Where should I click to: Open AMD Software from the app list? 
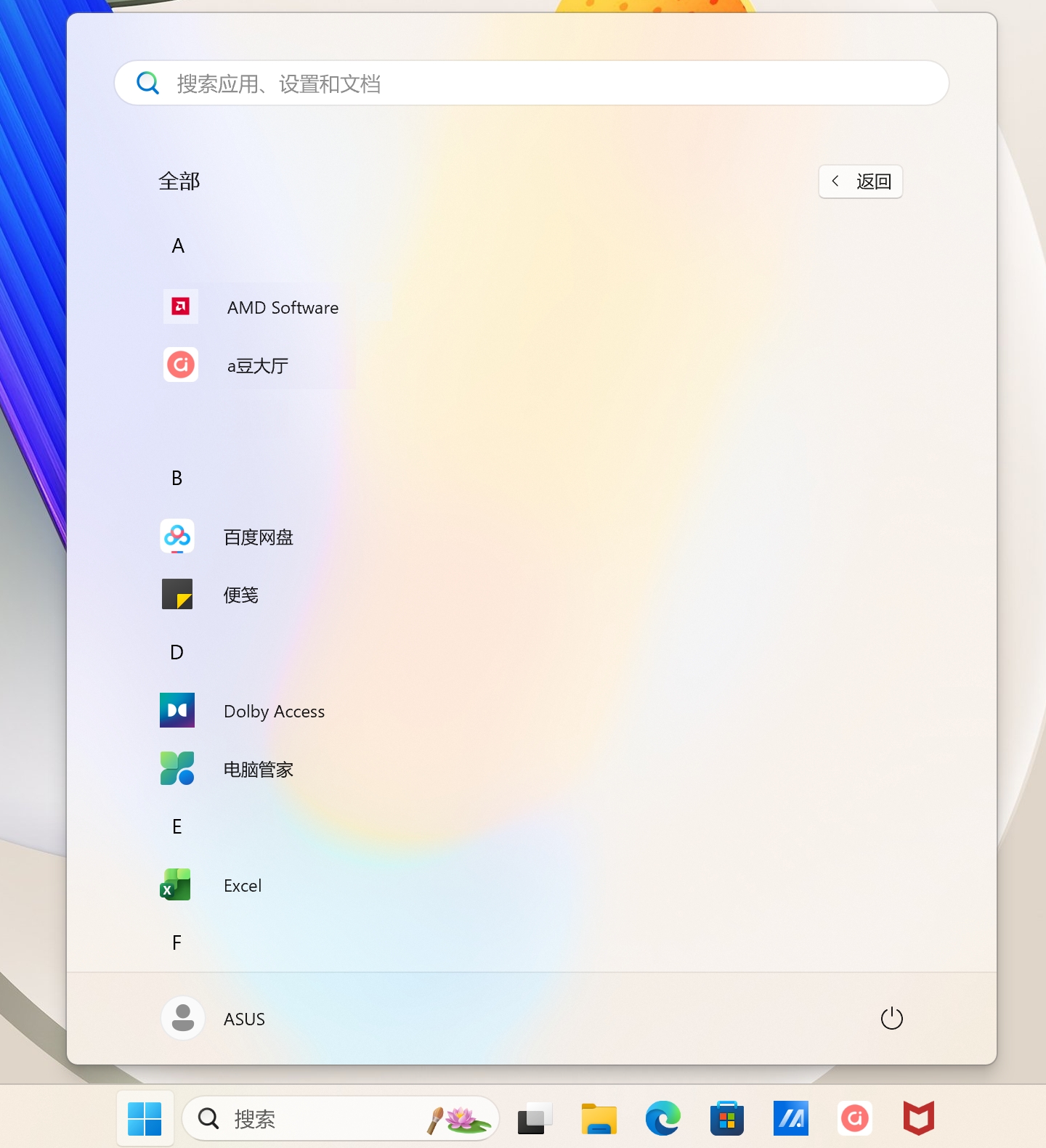[x=282, y=307]
